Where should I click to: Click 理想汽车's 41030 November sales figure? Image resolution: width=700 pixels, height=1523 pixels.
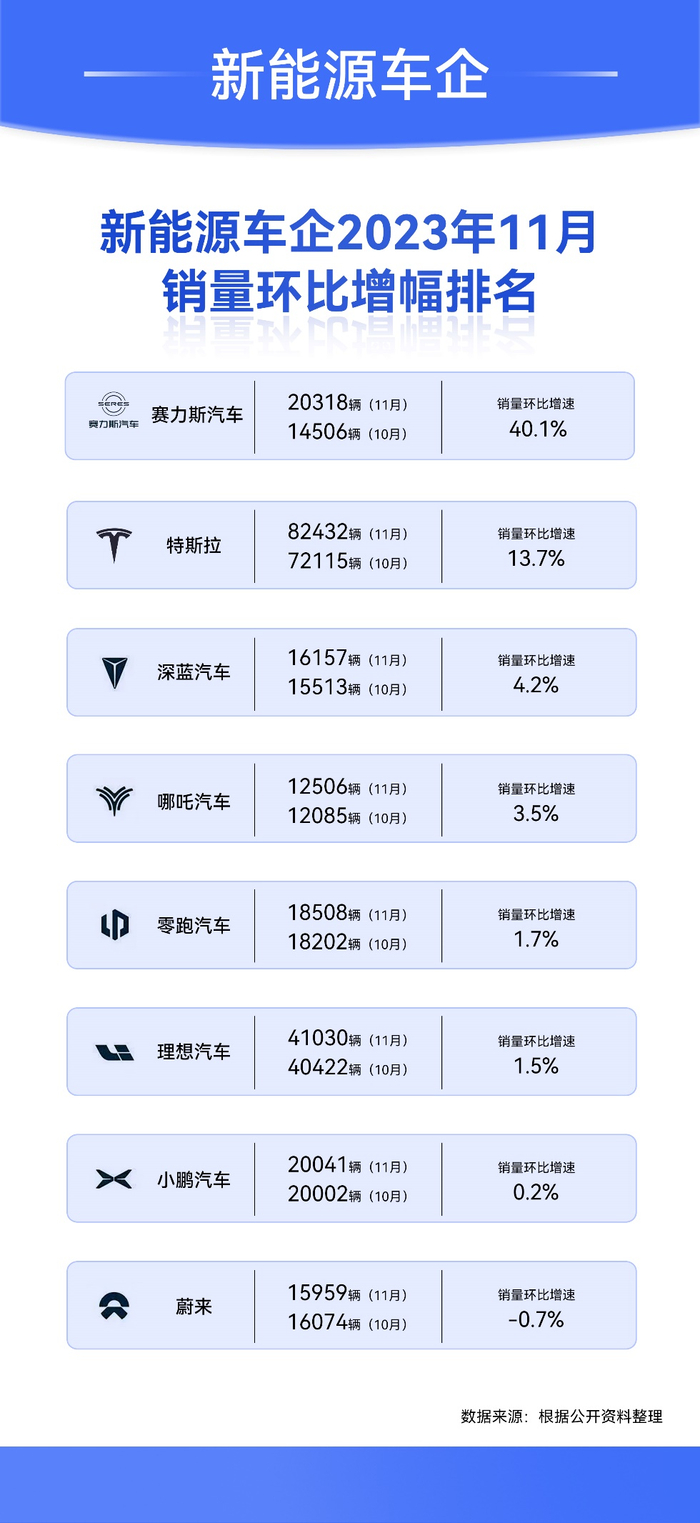click(317, 1039)
